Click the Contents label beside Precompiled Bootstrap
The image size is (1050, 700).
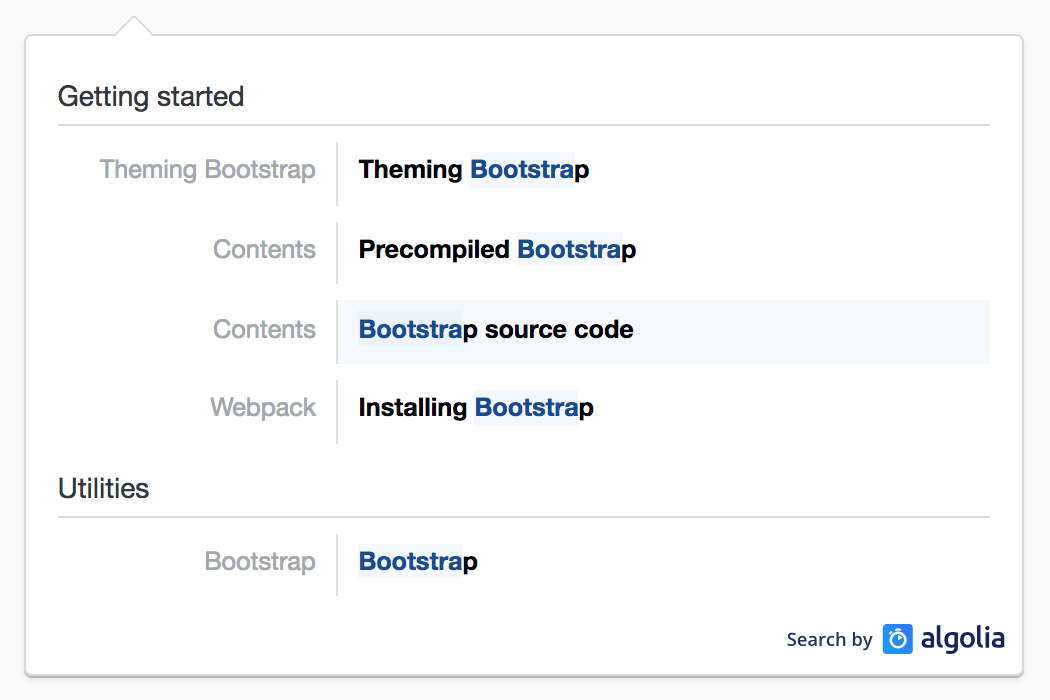(264, 250)
